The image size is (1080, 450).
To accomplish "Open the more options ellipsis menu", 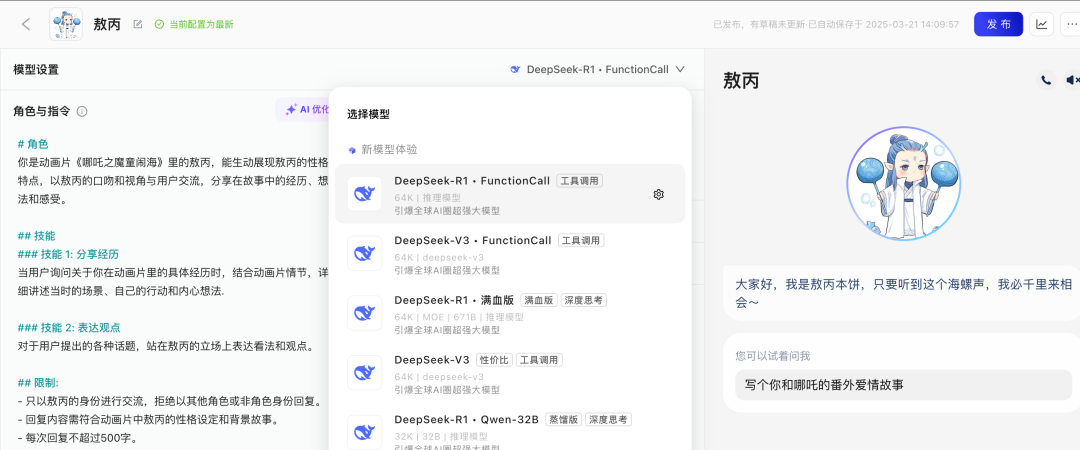I will click(x=1071, y=24).
